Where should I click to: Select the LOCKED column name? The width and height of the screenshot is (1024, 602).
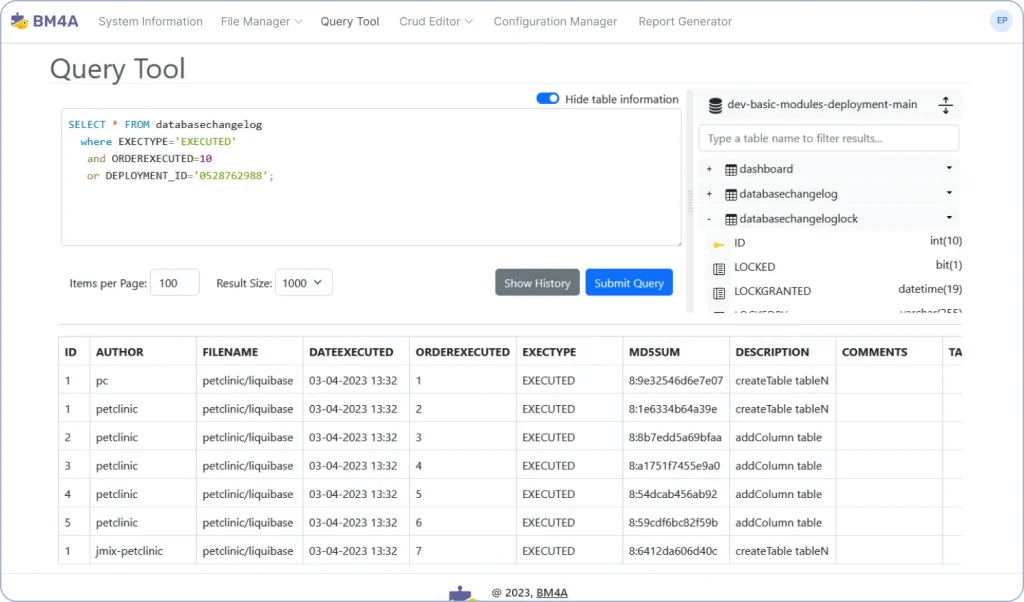pyautogui.click(x=754, y=267)
